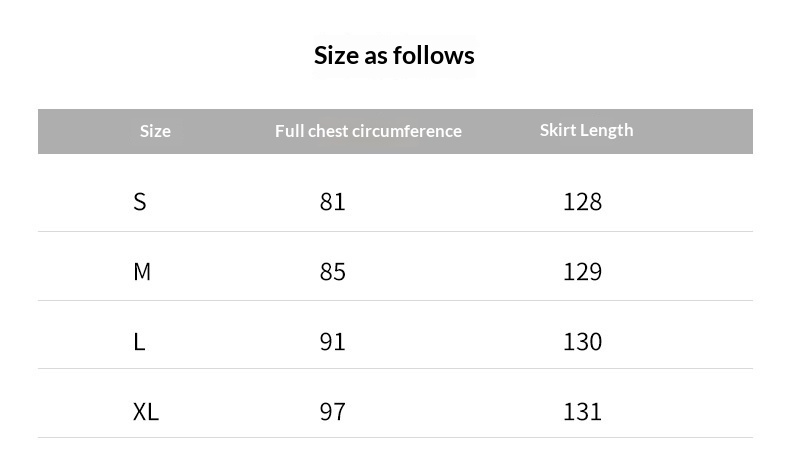The height and width of the screenshot is (466, 790).
Task: Select the Full chest circumference header
Action: 368,131
